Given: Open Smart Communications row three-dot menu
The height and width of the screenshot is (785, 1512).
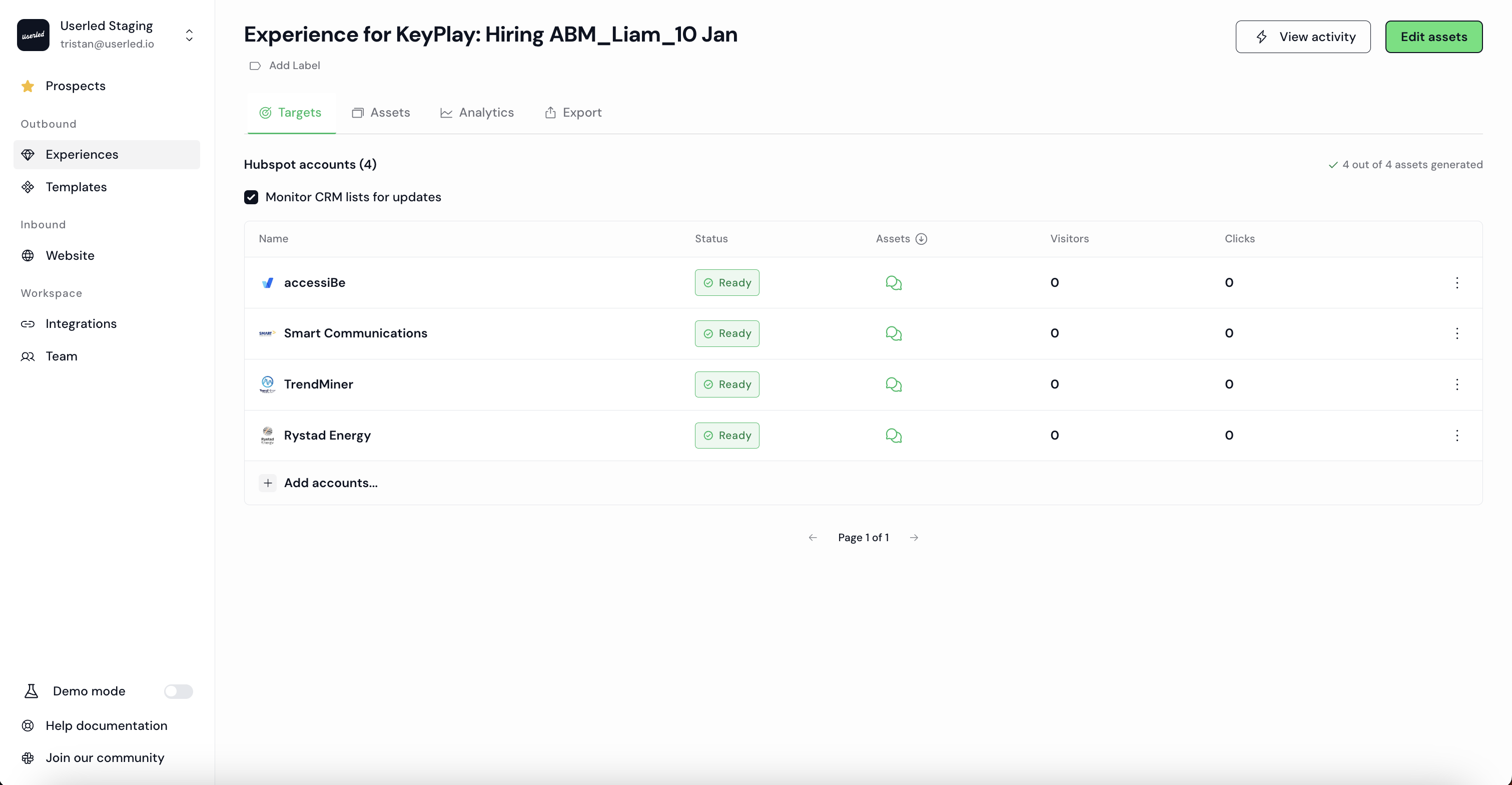Looking at the screenshot, I should click(1457, 333).
